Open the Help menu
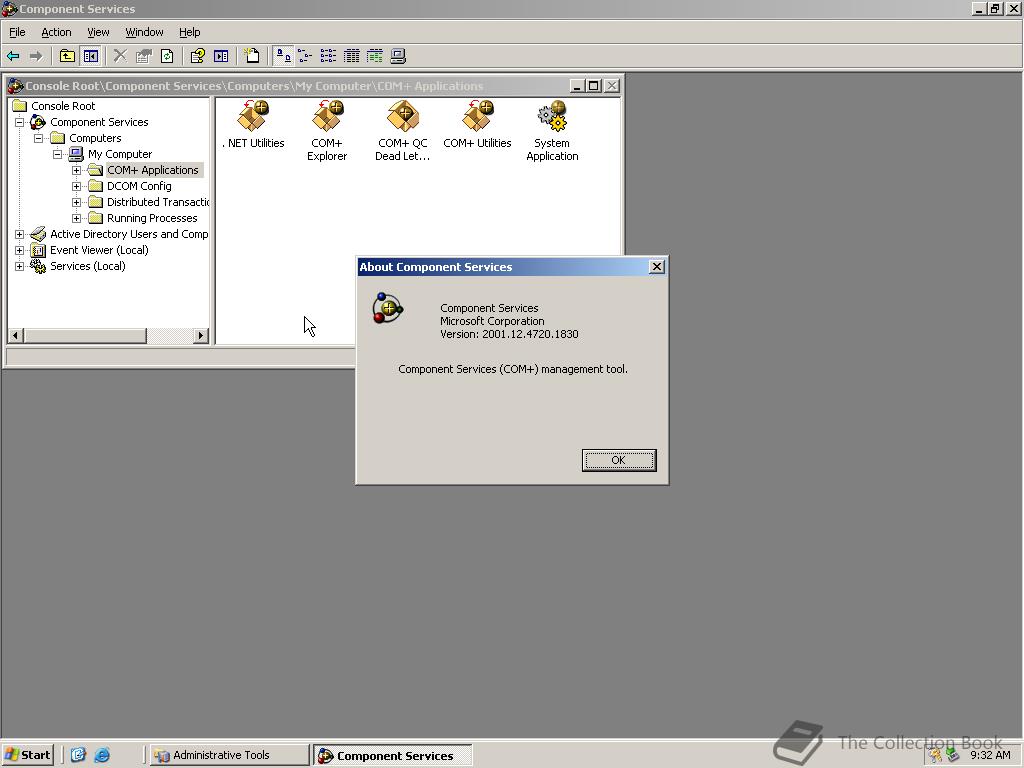 [x=189, y=32]
